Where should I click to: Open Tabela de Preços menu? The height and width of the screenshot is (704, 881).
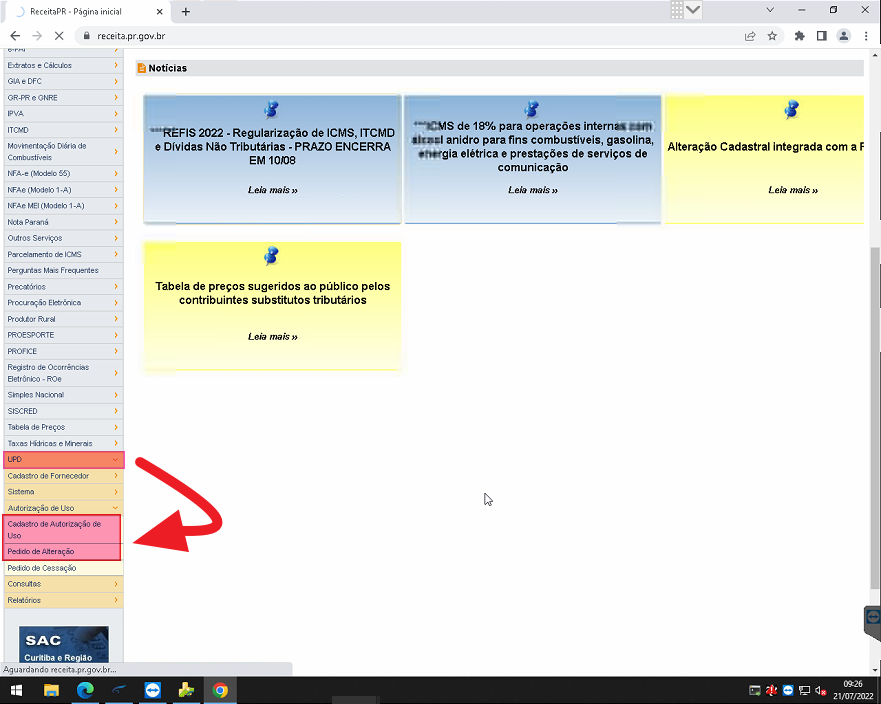(x=63, y=427)
